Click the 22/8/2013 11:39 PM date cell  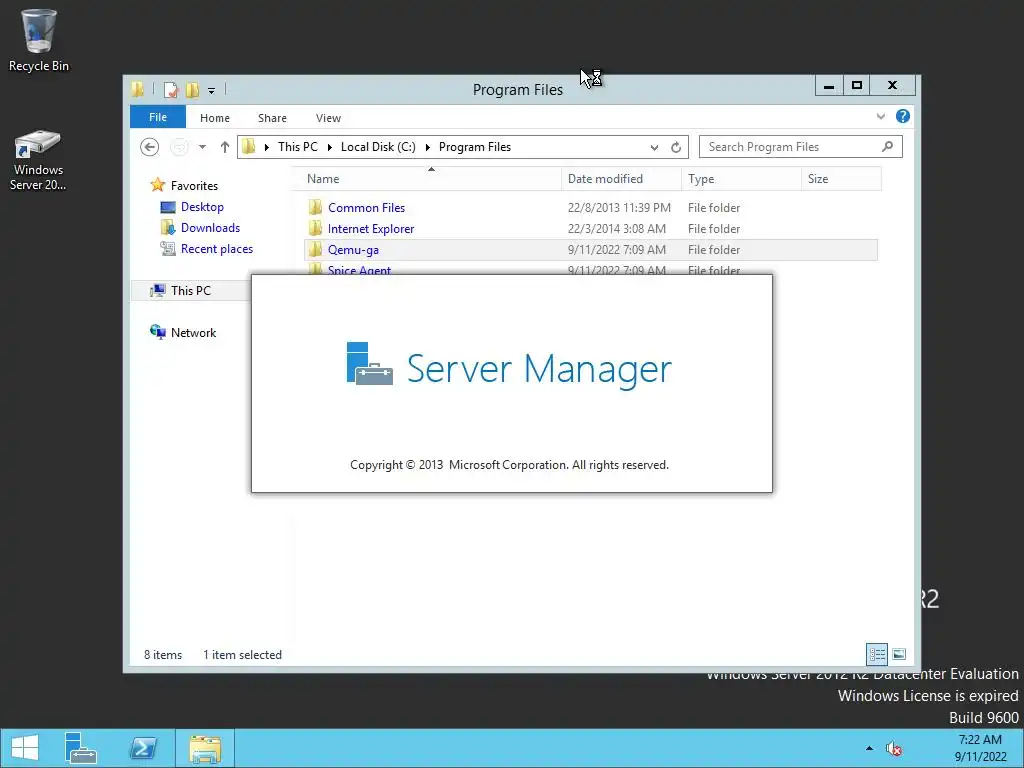(x=619, y=208)
